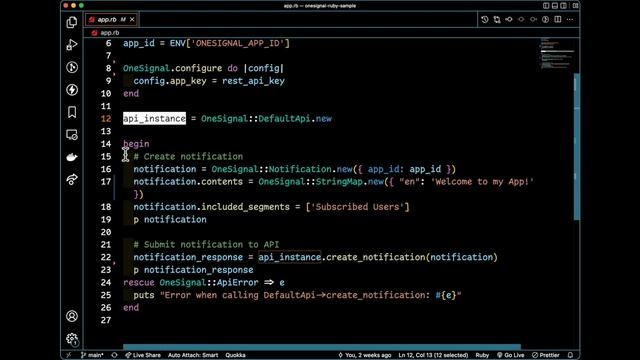Viewport: 640px width, 360px height.
Task: Click Ln 12, Col 13 cursor position
Action: 433,355
